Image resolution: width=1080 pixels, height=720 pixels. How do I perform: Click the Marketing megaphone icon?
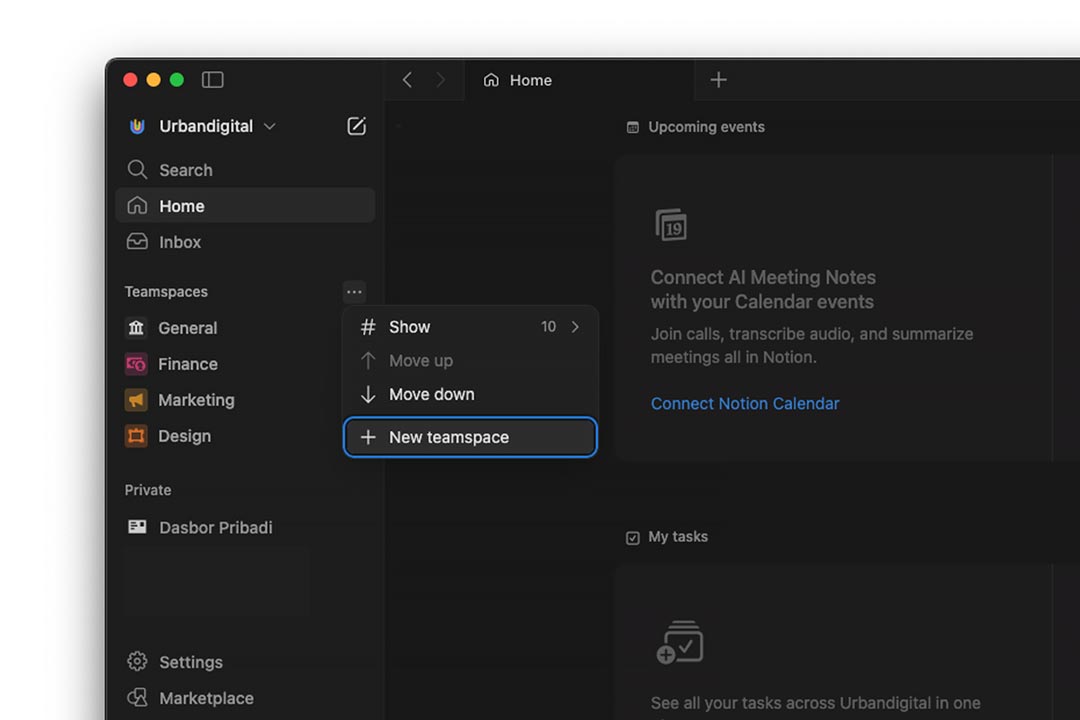[x=136, y=400]
